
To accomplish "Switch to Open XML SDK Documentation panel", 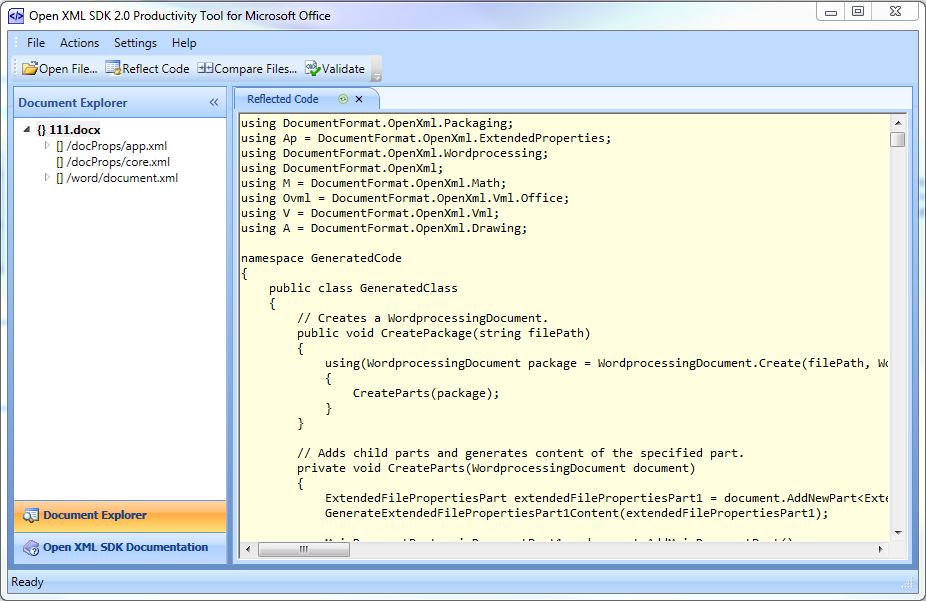I will point(120,547).
